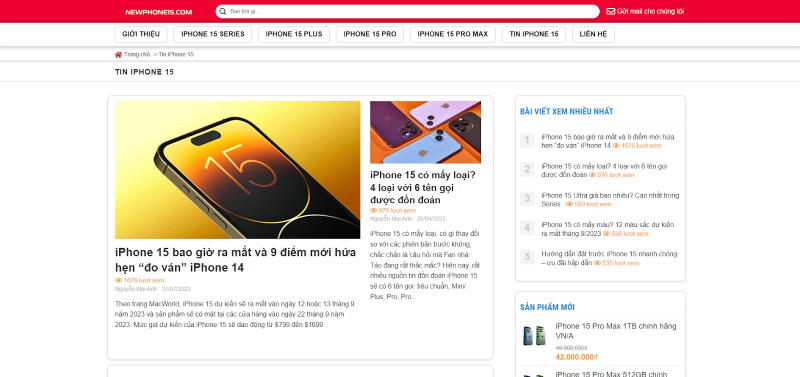Click 'Tin iPhone 15' breadcrumb item
Viewport: 800px width, 377px height.
[176, 55]
